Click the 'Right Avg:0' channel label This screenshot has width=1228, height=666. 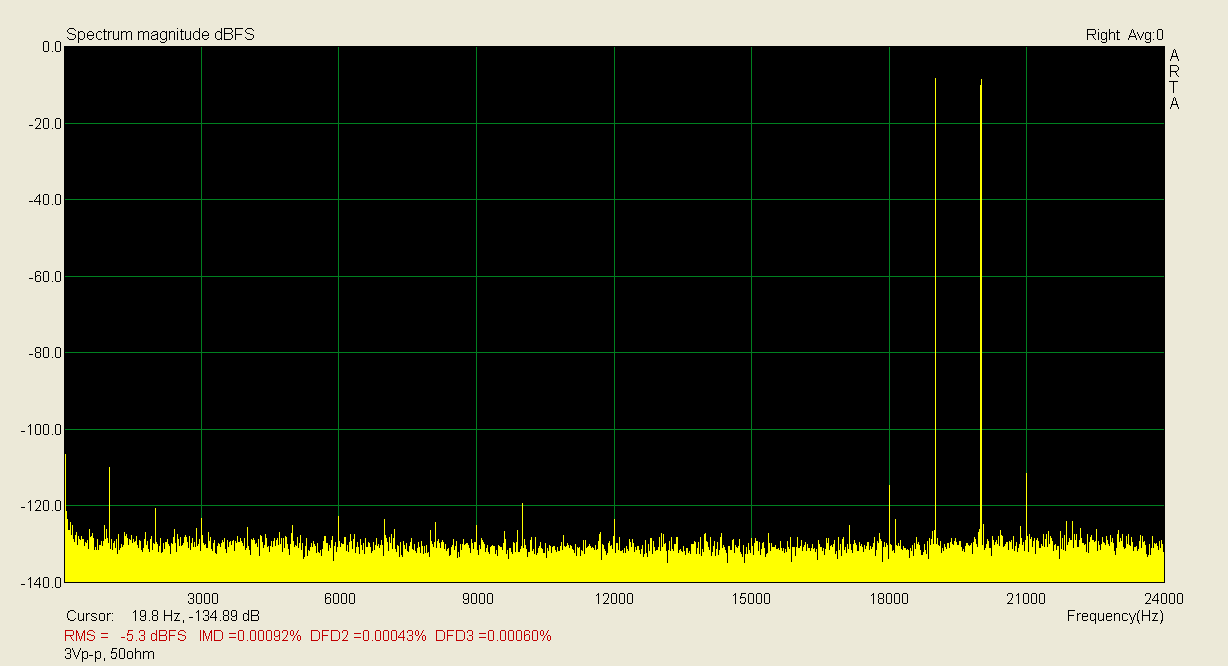click(x=1124, y=35)
